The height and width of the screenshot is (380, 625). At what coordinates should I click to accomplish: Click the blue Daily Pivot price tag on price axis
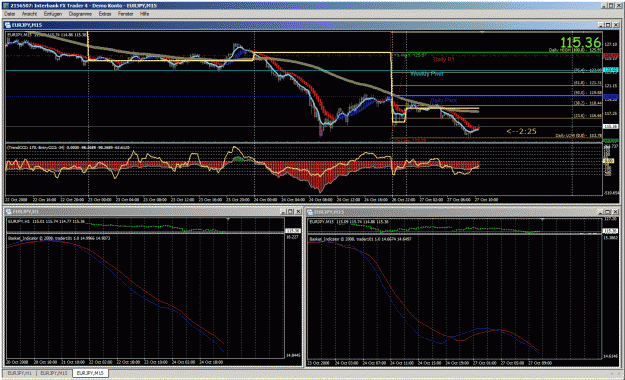coord(611,96)
